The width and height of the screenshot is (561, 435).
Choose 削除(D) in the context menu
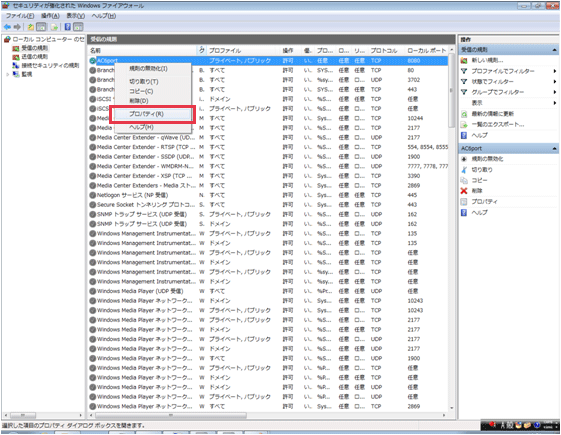153,101
